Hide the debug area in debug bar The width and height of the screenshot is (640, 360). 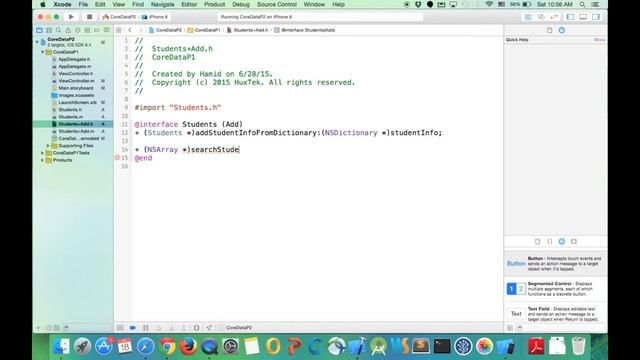pyautogui.click(x=120, y=328)
